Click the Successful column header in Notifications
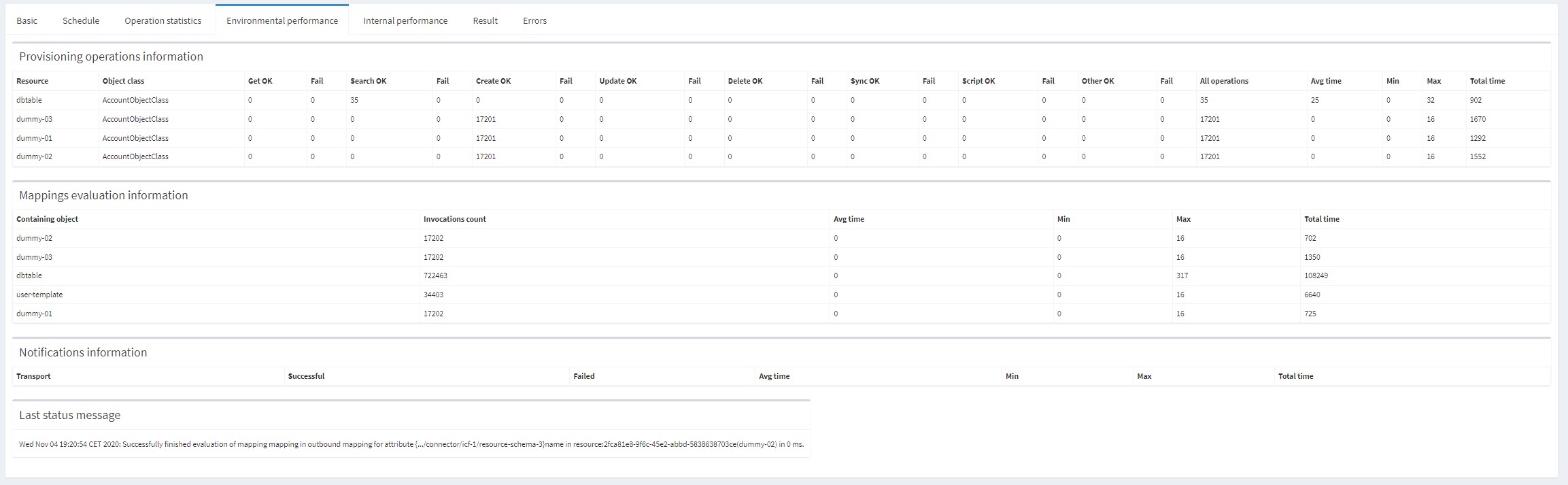Viewport: 1568px width, 485px height. pyautogui.click(x=306, y=376)
